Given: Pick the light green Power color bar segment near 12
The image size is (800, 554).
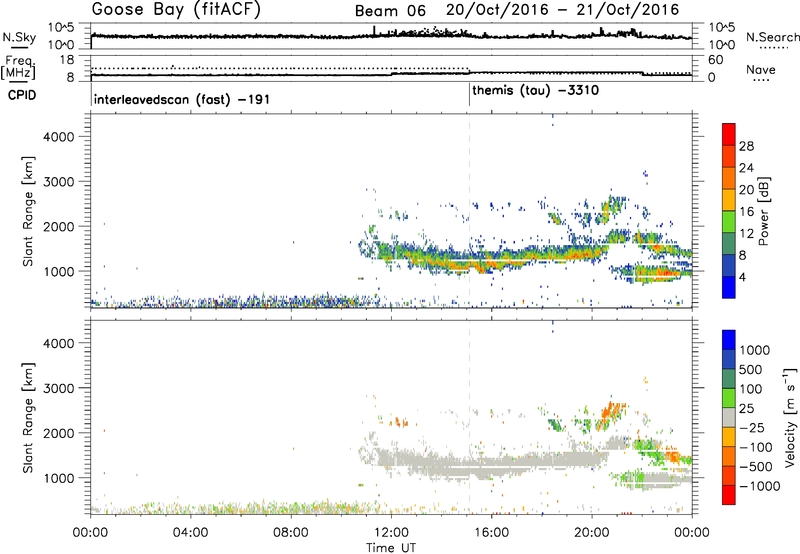Looking at the screenshot, I should click(729, 221).
